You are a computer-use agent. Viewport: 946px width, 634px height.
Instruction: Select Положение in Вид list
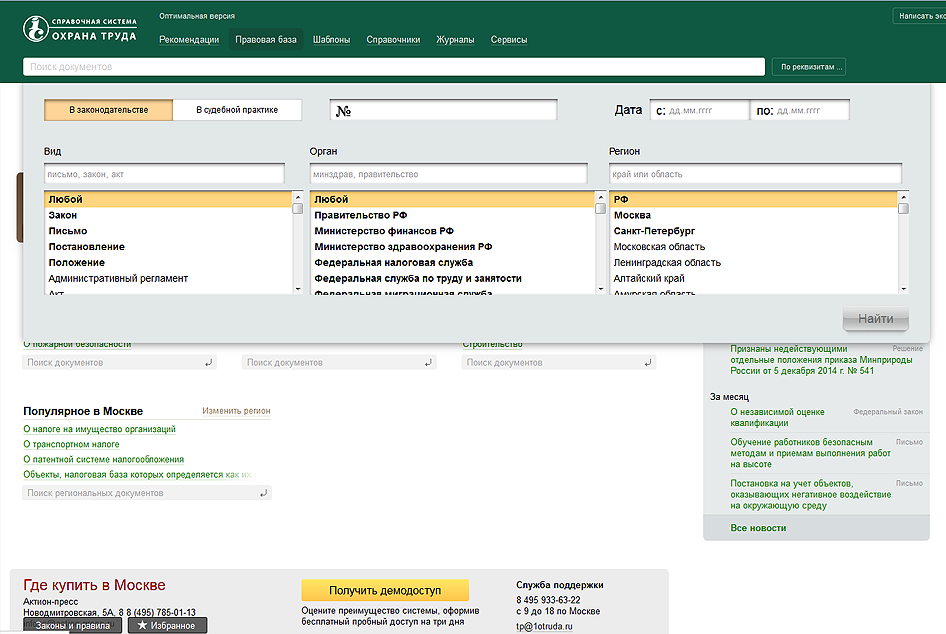click(x=168, y=262)
